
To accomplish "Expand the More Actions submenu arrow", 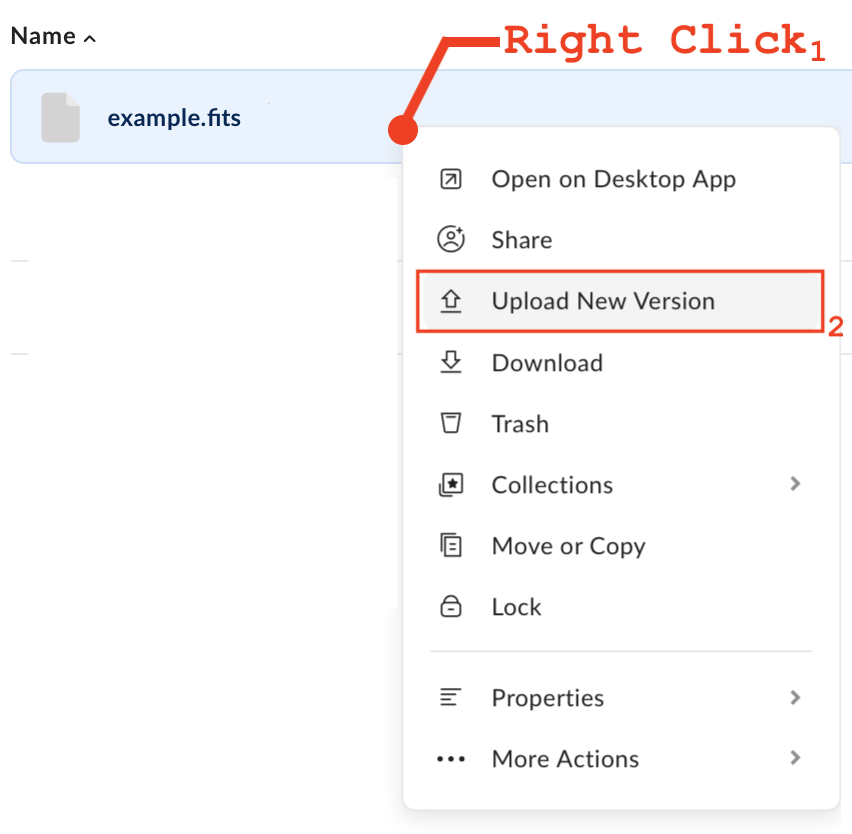I will [x=795, y=758].
